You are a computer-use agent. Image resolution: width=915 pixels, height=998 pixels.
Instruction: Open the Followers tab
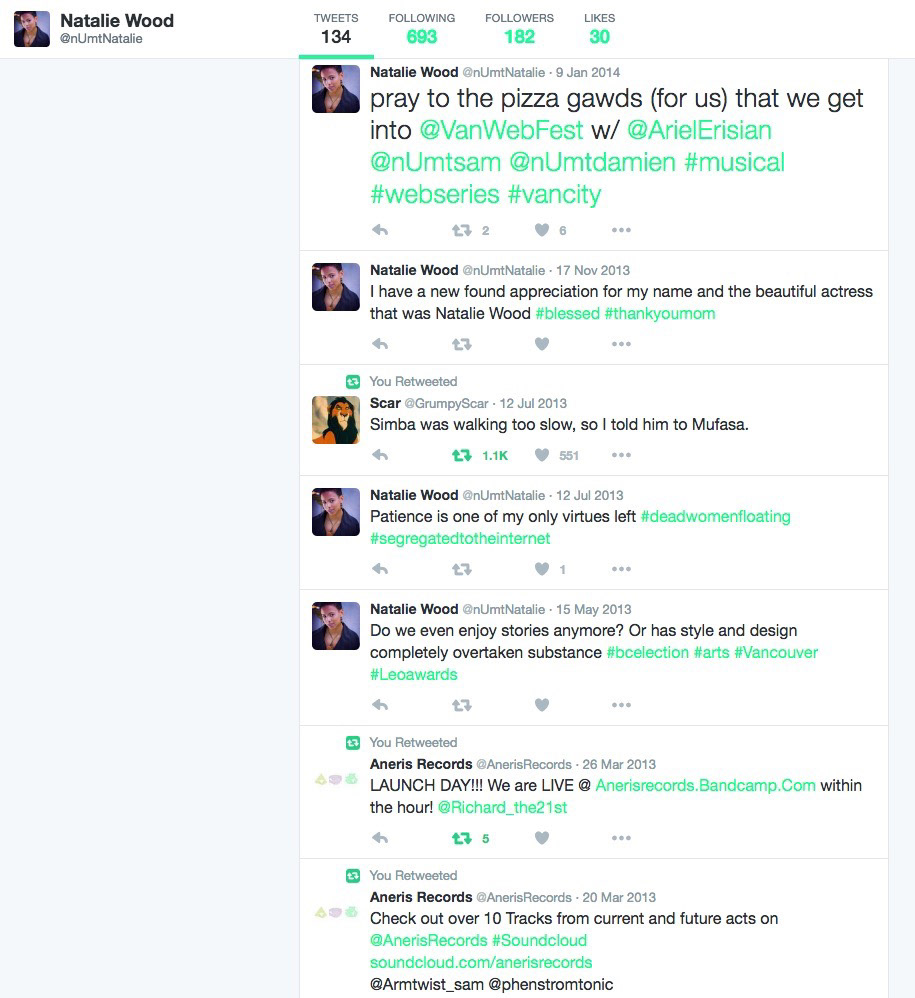[519, 29]
